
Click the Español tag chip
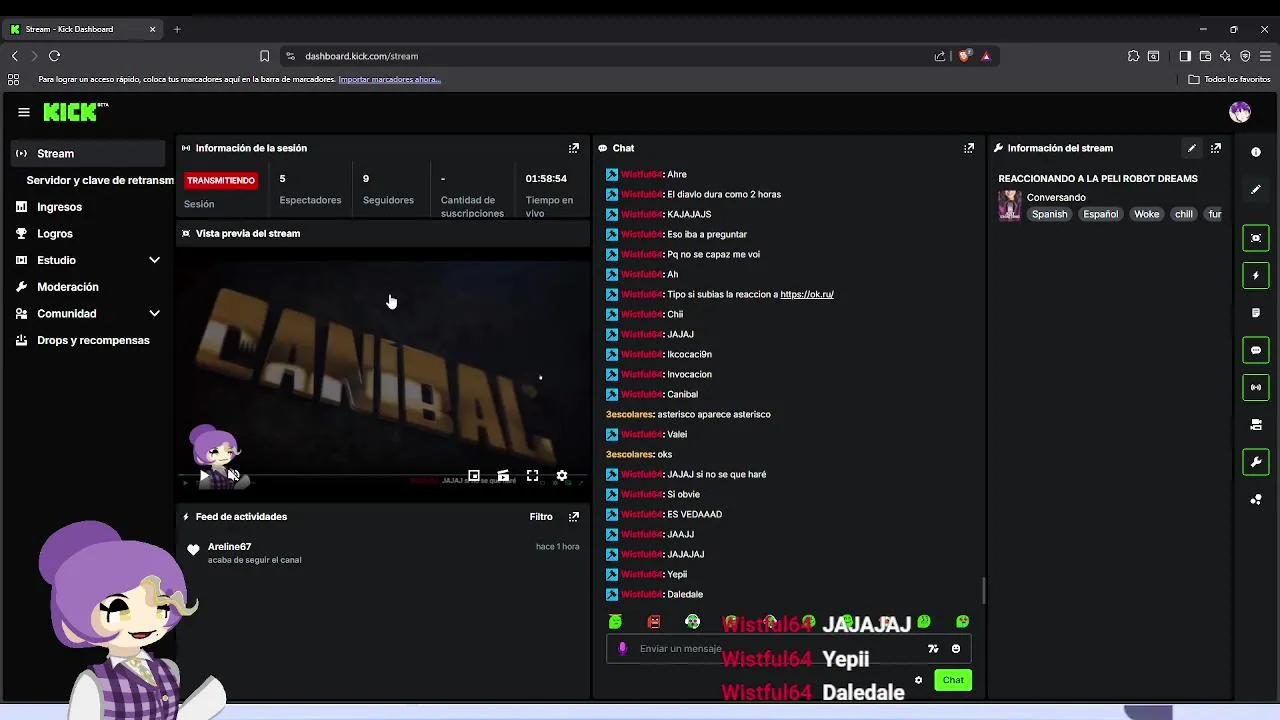1101,214
